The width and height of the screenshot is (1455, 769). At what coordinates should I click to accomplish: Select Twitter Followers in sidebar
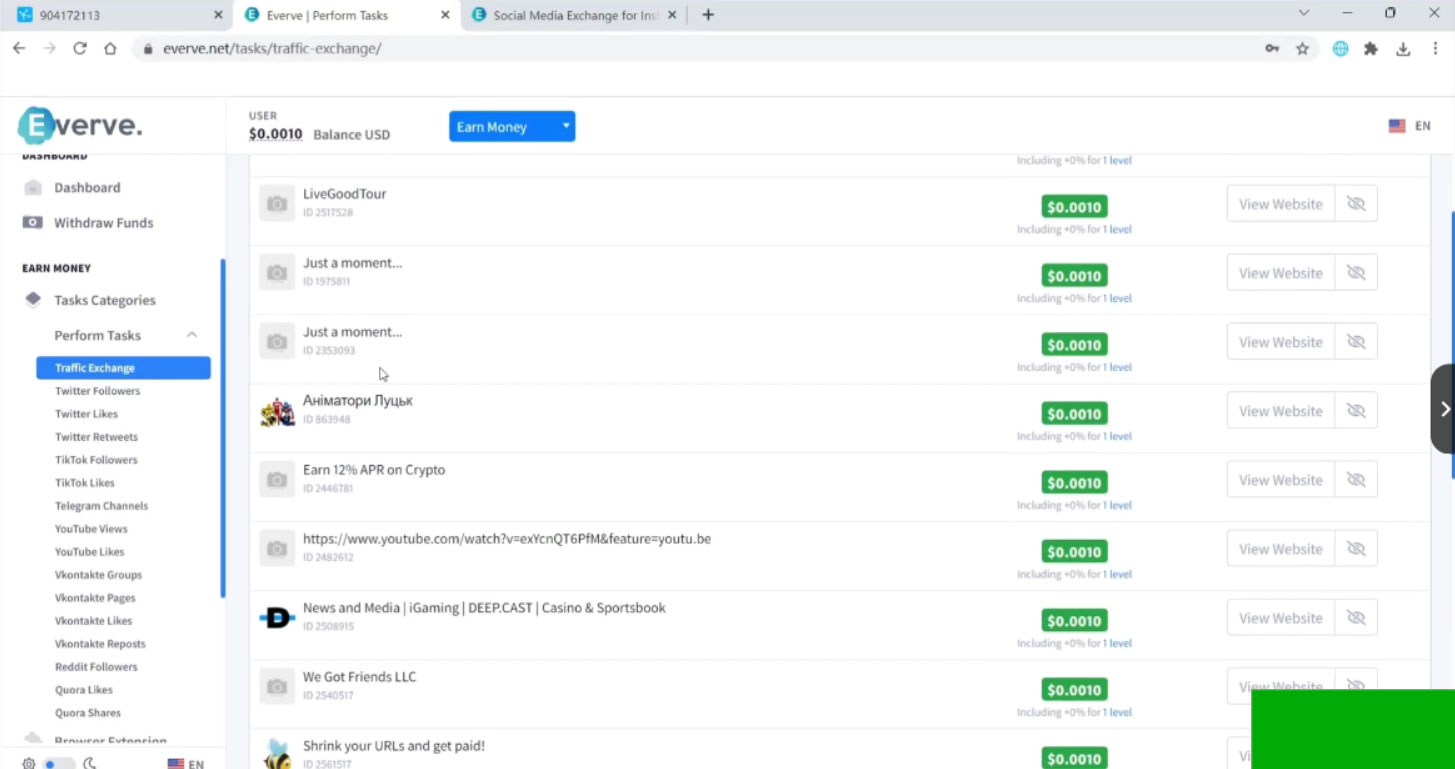pos(97,391)
